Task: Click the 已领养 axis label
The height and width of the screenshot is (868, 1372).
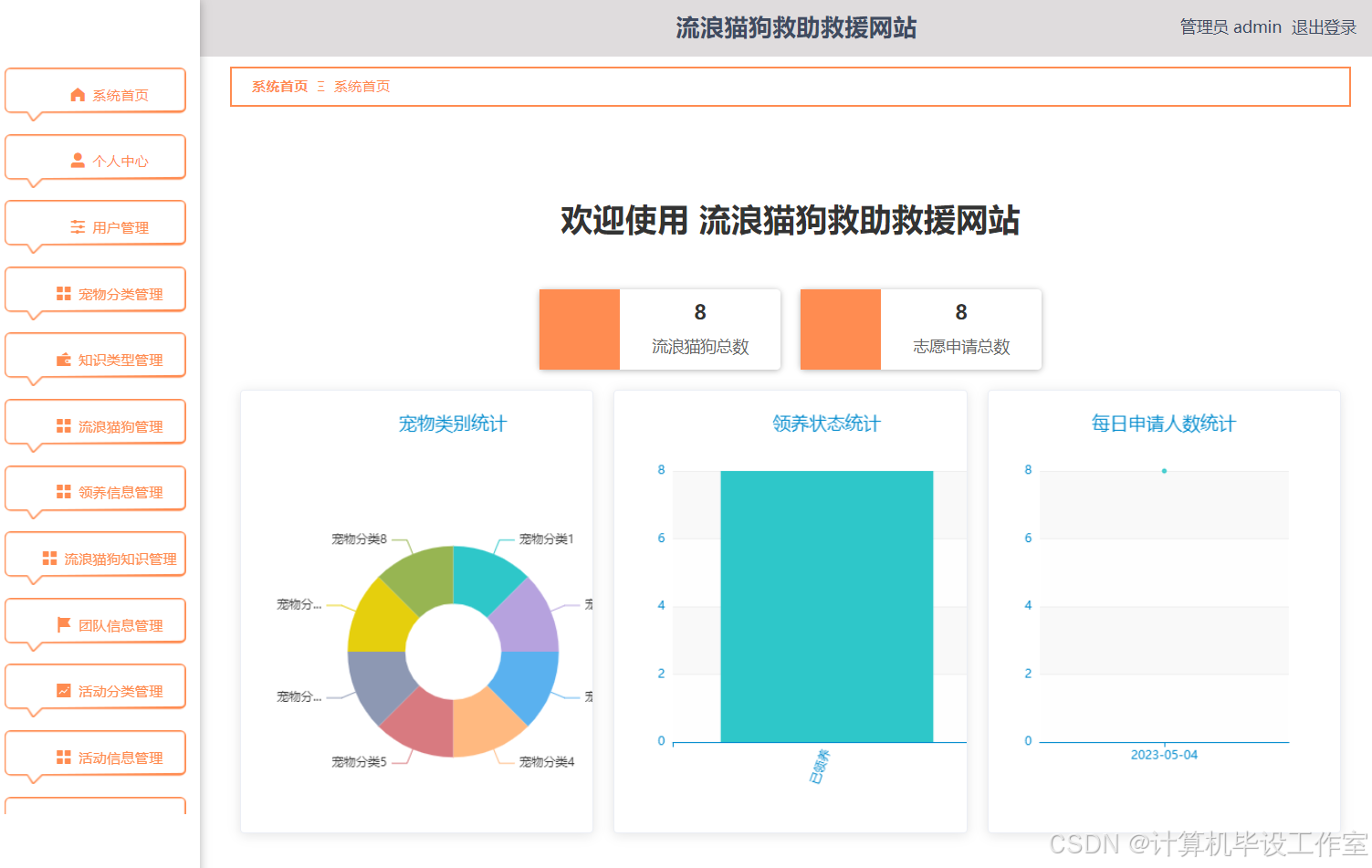Action: coord(820,767)
